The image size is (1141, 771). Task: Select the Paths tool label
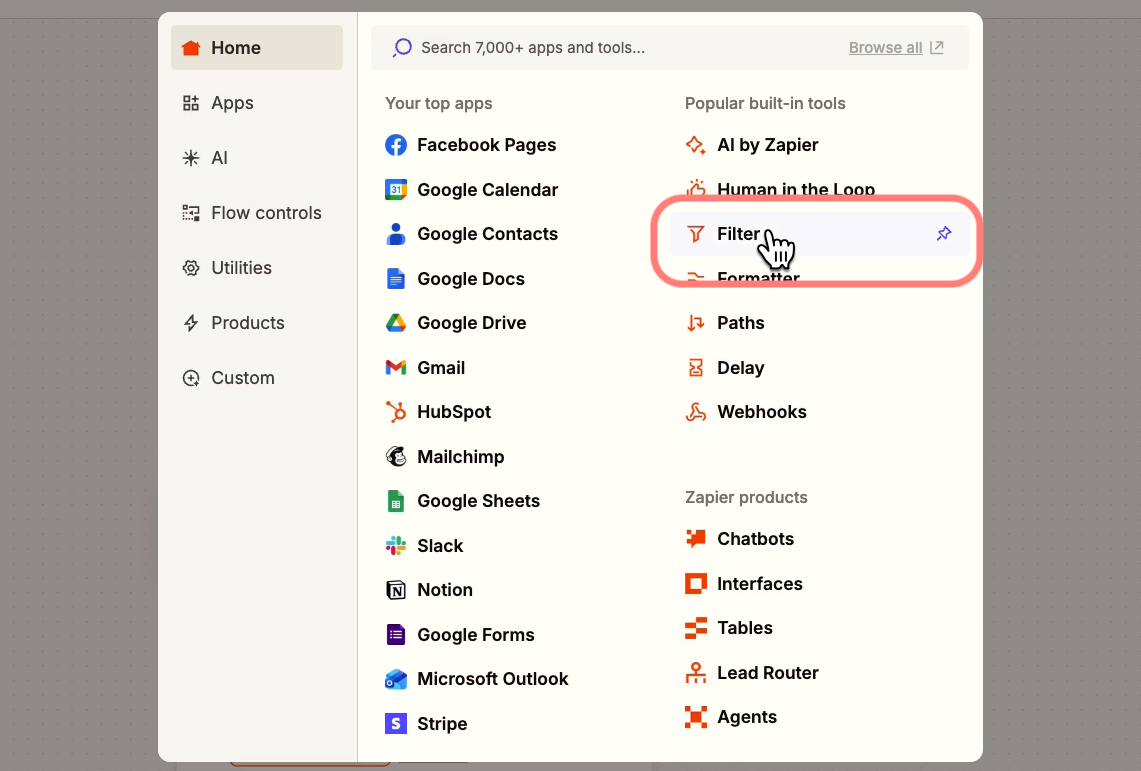[741, 323]
